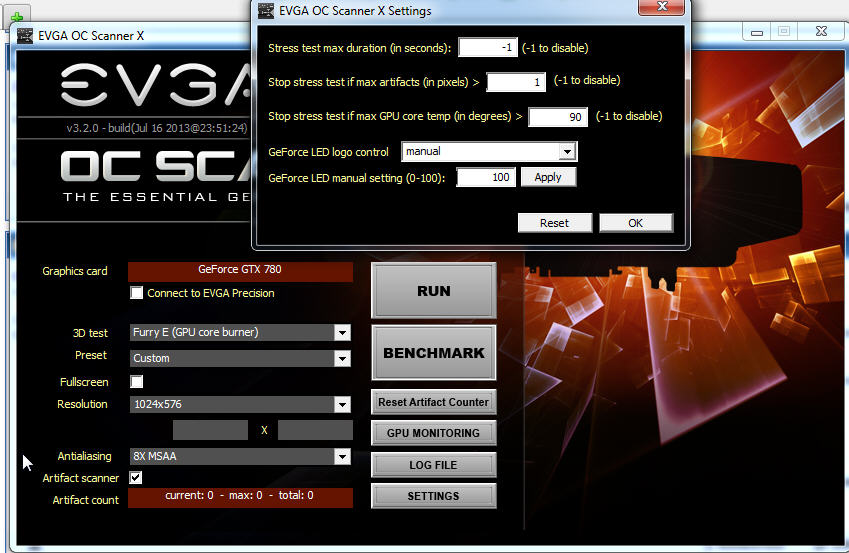Viewport: 849px width, 553px height.
Task: Click the stress test max duration field
Action: point(488,48)
